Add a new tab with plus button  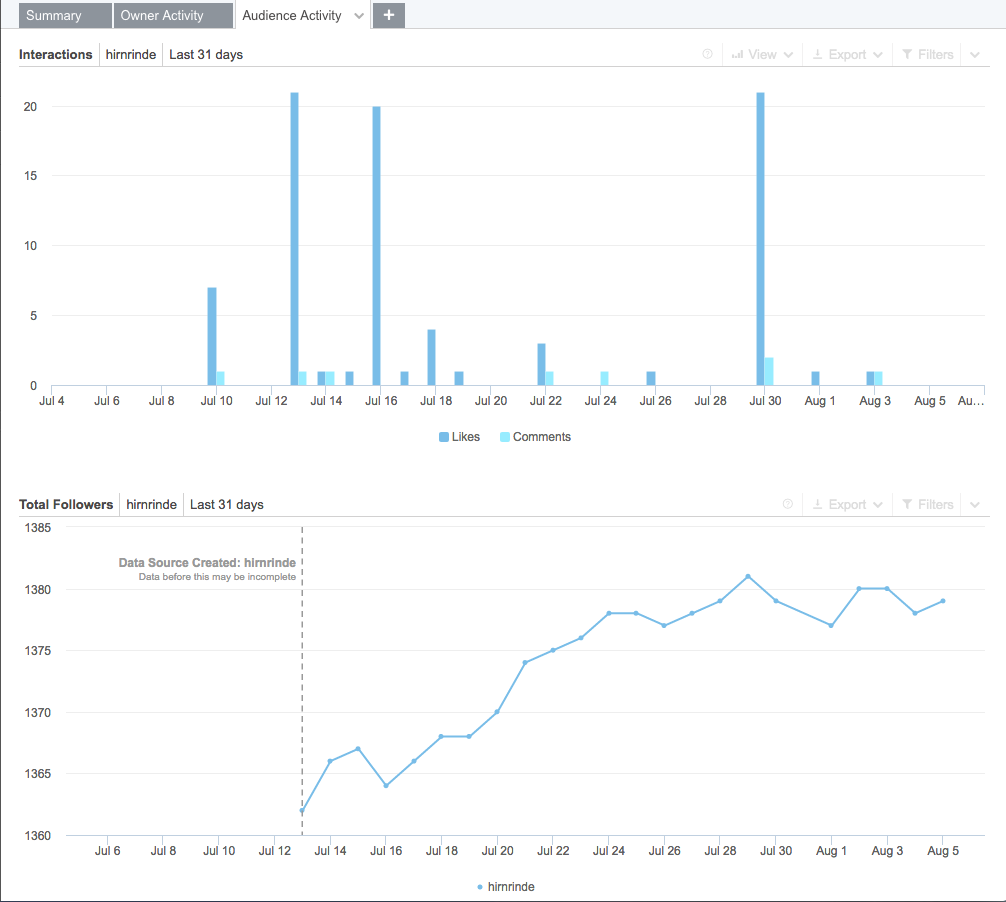pyautogui.click(x=389, y=15)
